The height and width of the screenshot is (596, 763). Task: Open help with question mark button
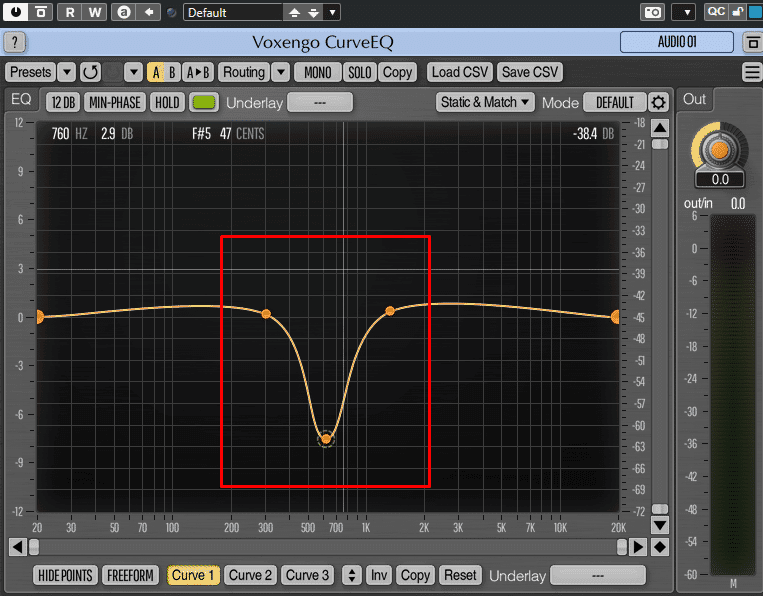[15, 42]
